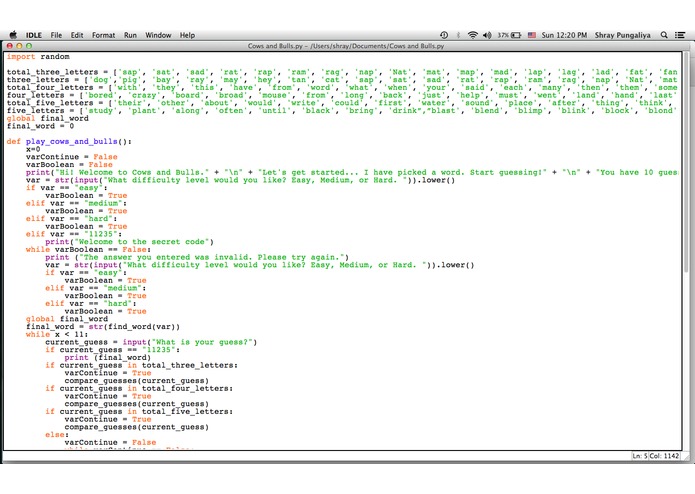The image size is (695, 494).
Task: Open the Edit menu
Action: pos(77,35)
